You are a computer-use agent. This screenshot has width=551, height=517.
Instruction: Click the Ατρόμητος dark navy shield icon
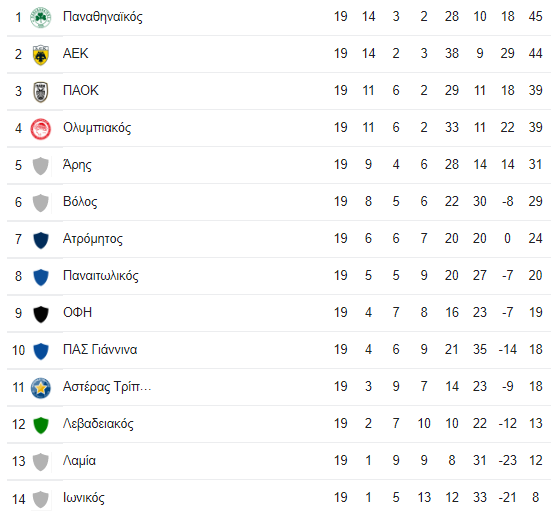click(41, 240)
